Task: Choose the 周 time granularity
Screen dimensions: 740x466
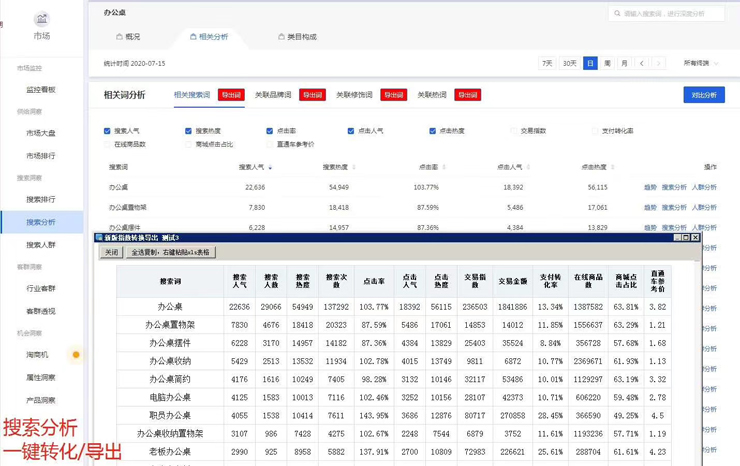Action: [607, 63]
